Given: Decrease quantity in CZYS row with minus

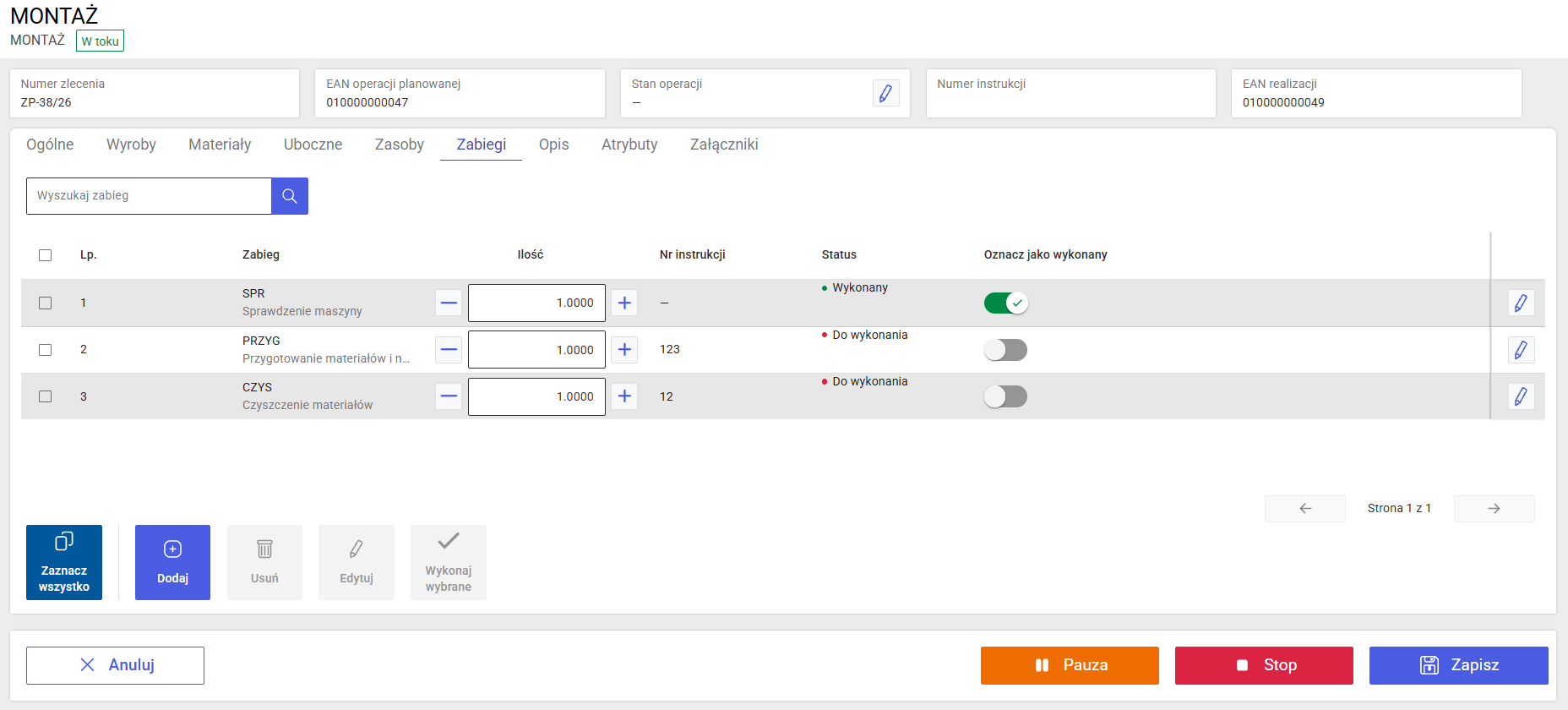Looking at the screenshot, I should pyautogui.click(x=449, y=396).
